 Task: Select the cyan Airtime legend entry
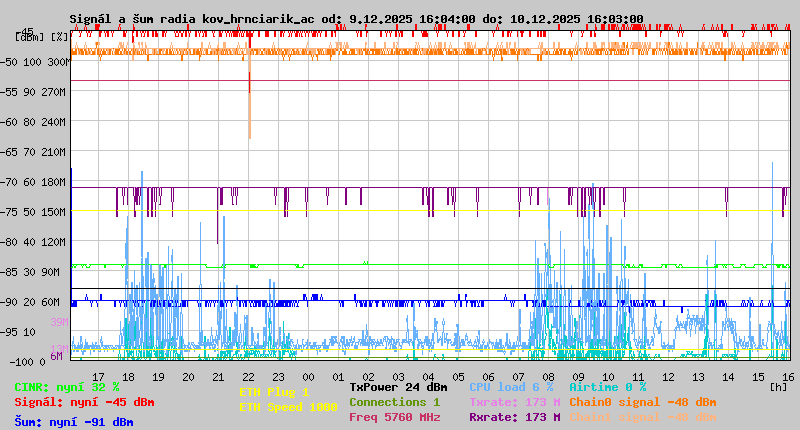(x=607, y=386)
